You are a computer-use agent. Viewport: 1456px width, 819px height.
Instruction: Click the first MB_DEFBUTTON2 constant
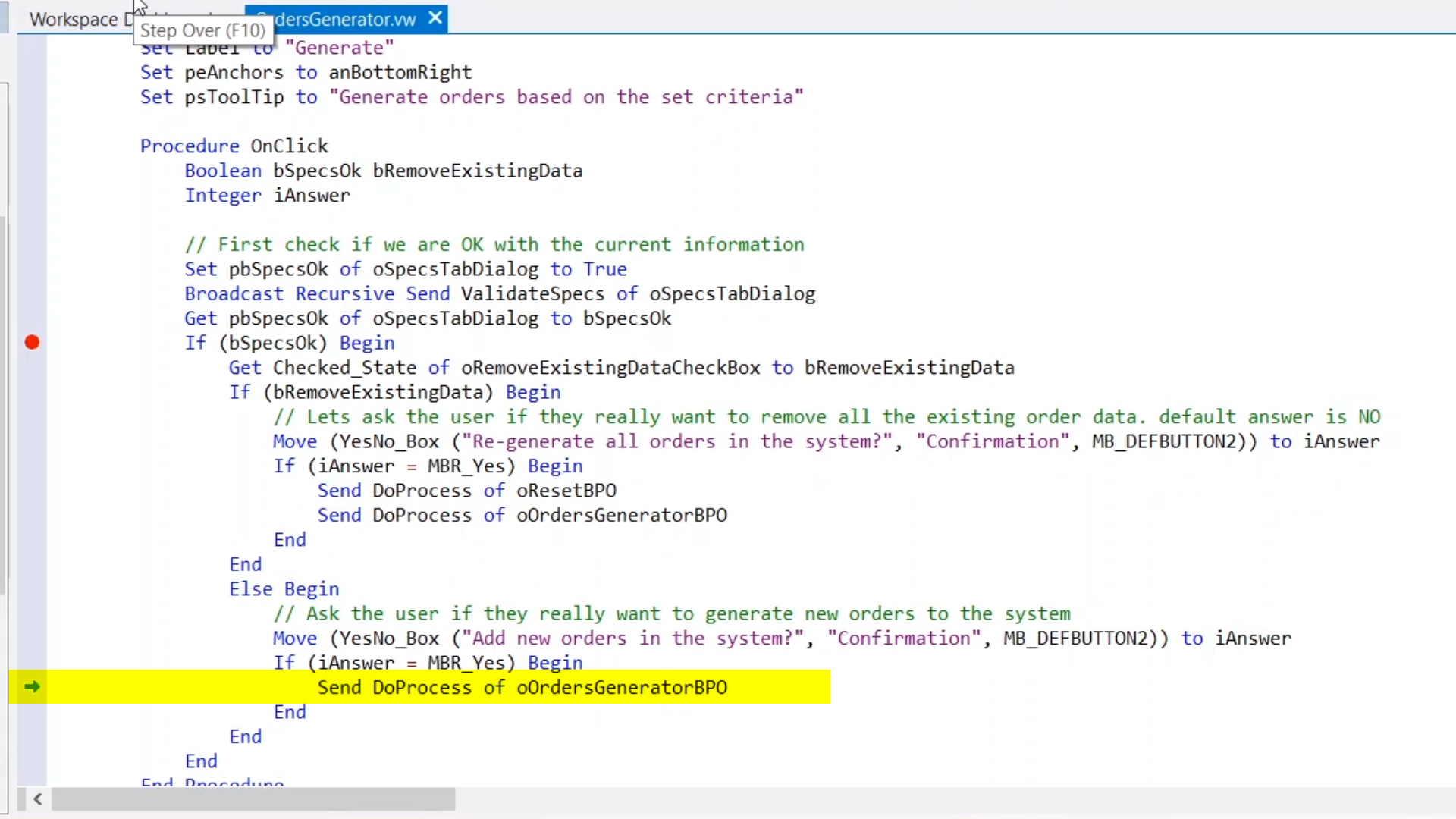coord(1163,441)
